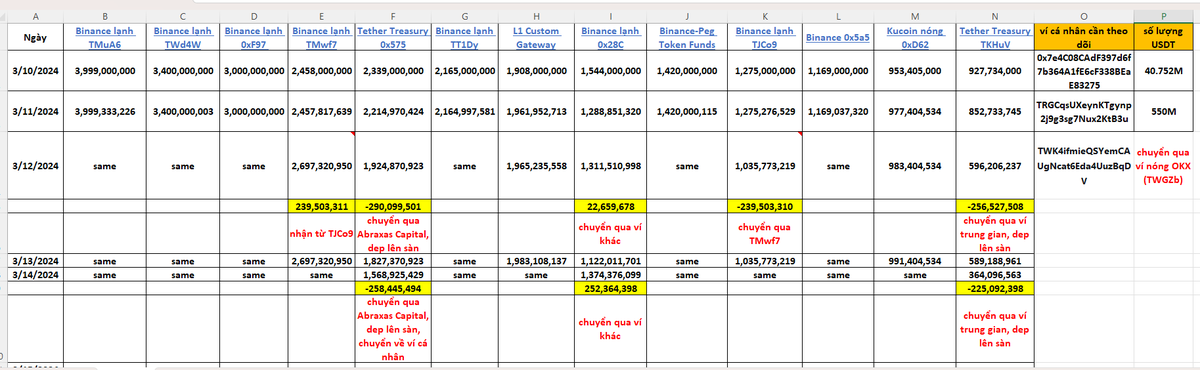The image size is (1200, 370).
Task: Open the Tether Treasury 0x575 header link
Action: pos(392,37)
